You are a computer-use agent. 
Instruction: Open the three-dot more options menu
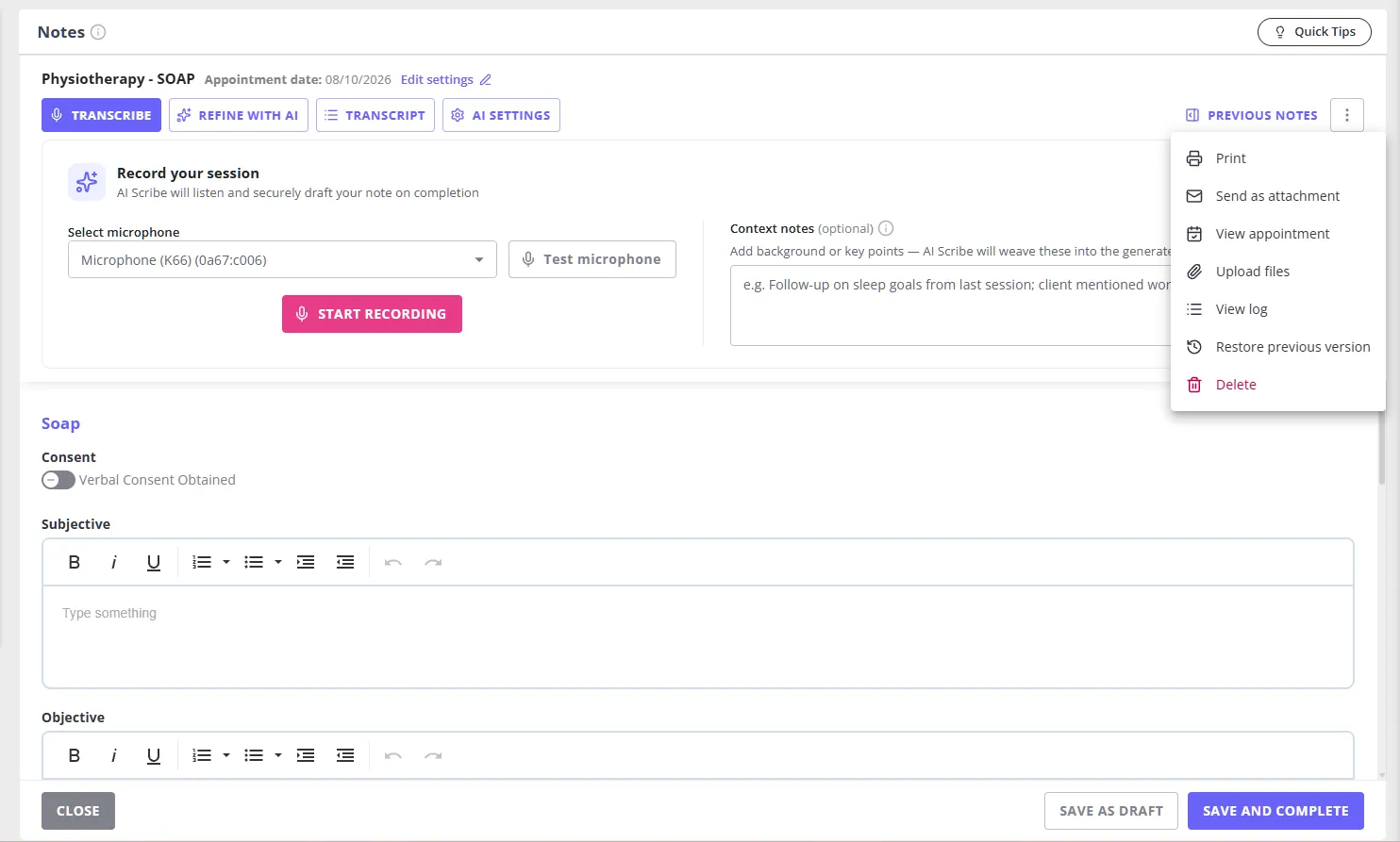coord(1347,115)
